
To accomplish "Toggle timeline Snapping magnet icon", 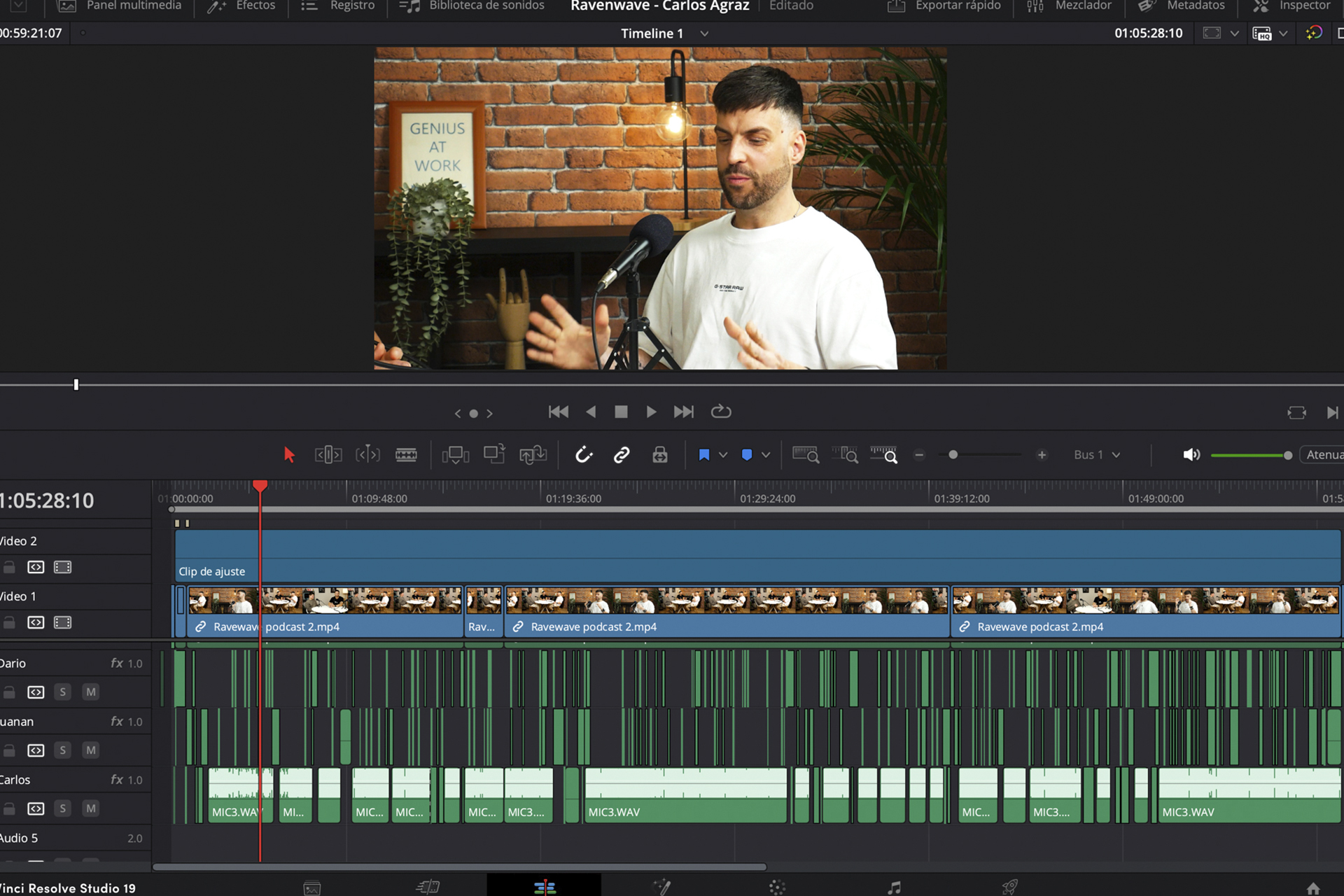I will tap(584, 455).
